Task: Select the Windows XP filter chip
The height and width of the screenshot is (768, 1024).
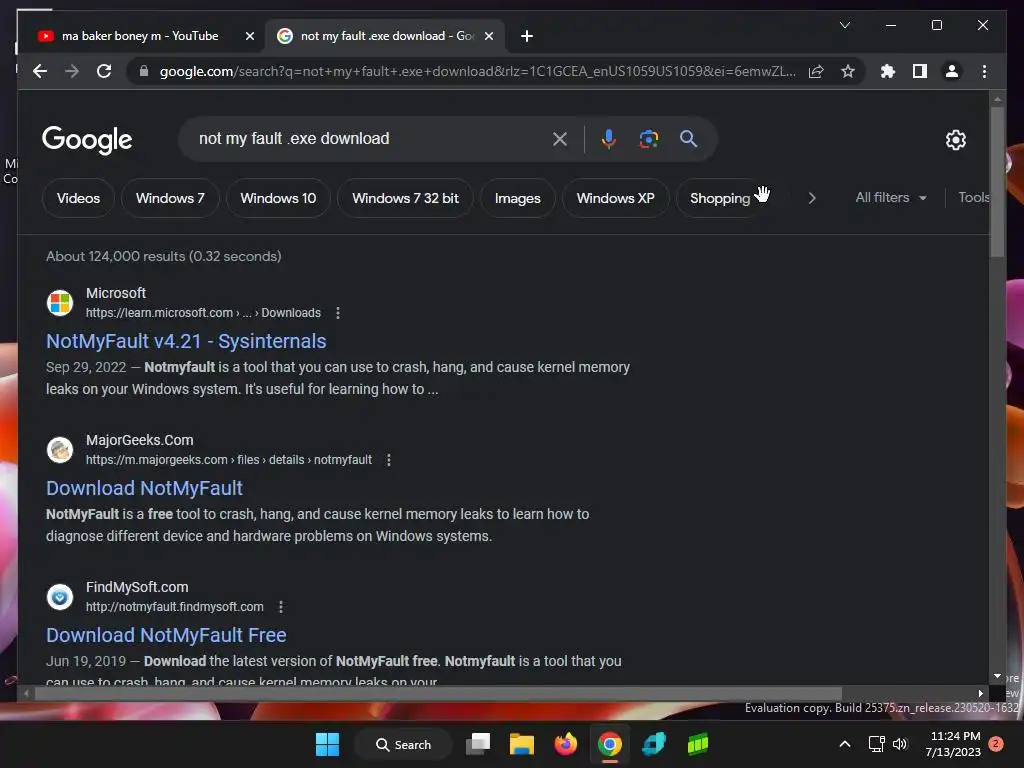Action: [x=615, y=198]
